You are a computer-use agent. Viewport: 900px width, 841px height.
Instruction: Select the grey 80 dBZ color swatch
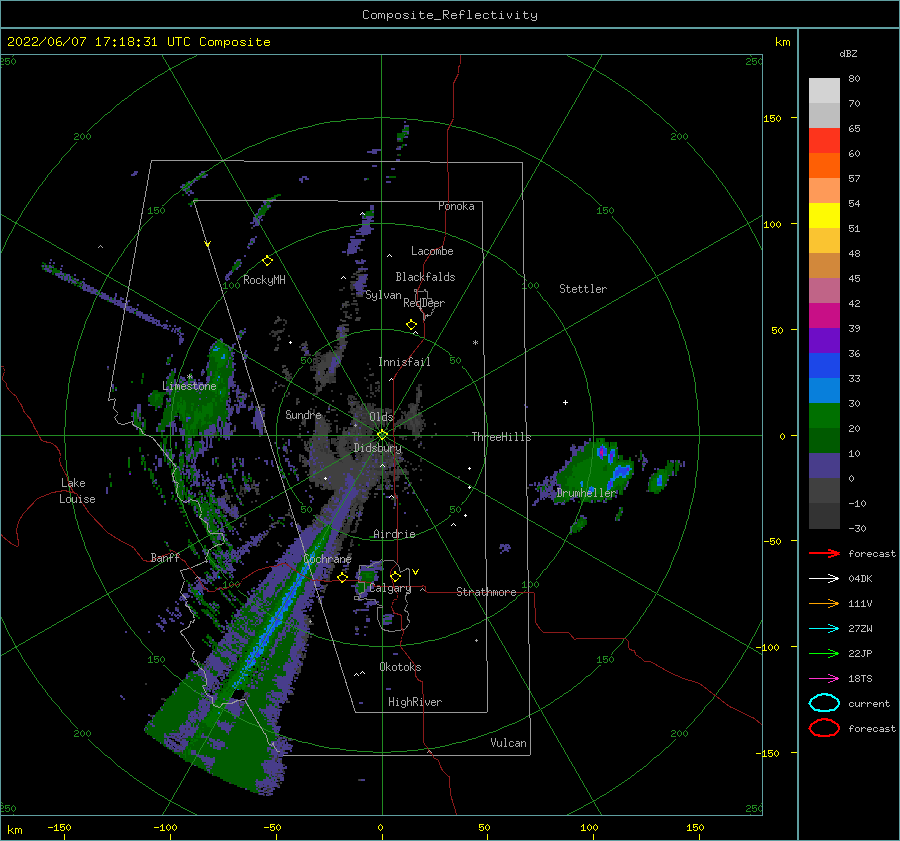(824, 90)
